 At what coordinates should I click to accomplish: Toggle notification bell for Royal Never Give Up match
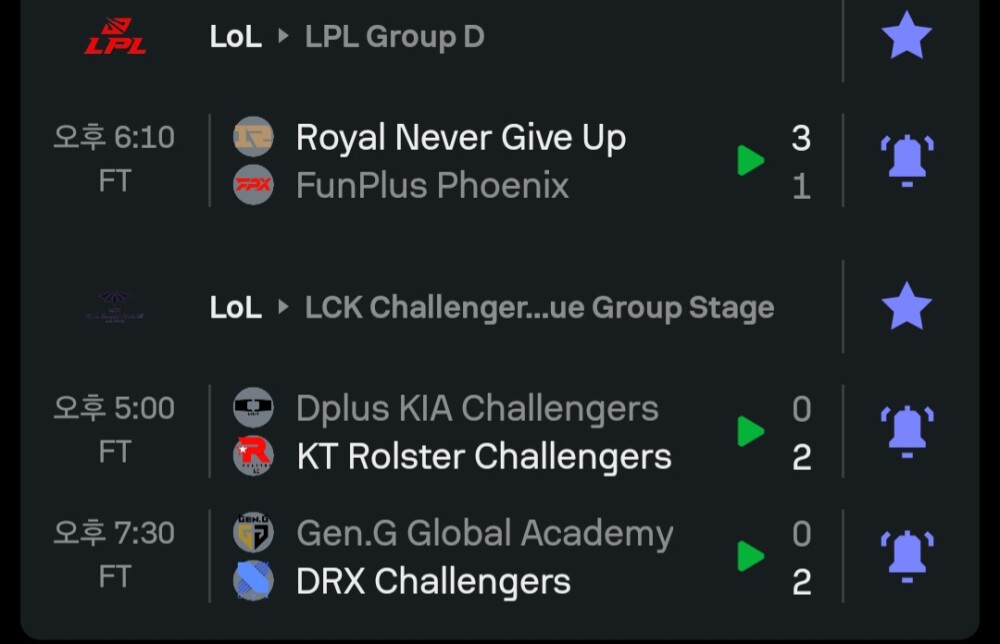(x=906, y=160)
